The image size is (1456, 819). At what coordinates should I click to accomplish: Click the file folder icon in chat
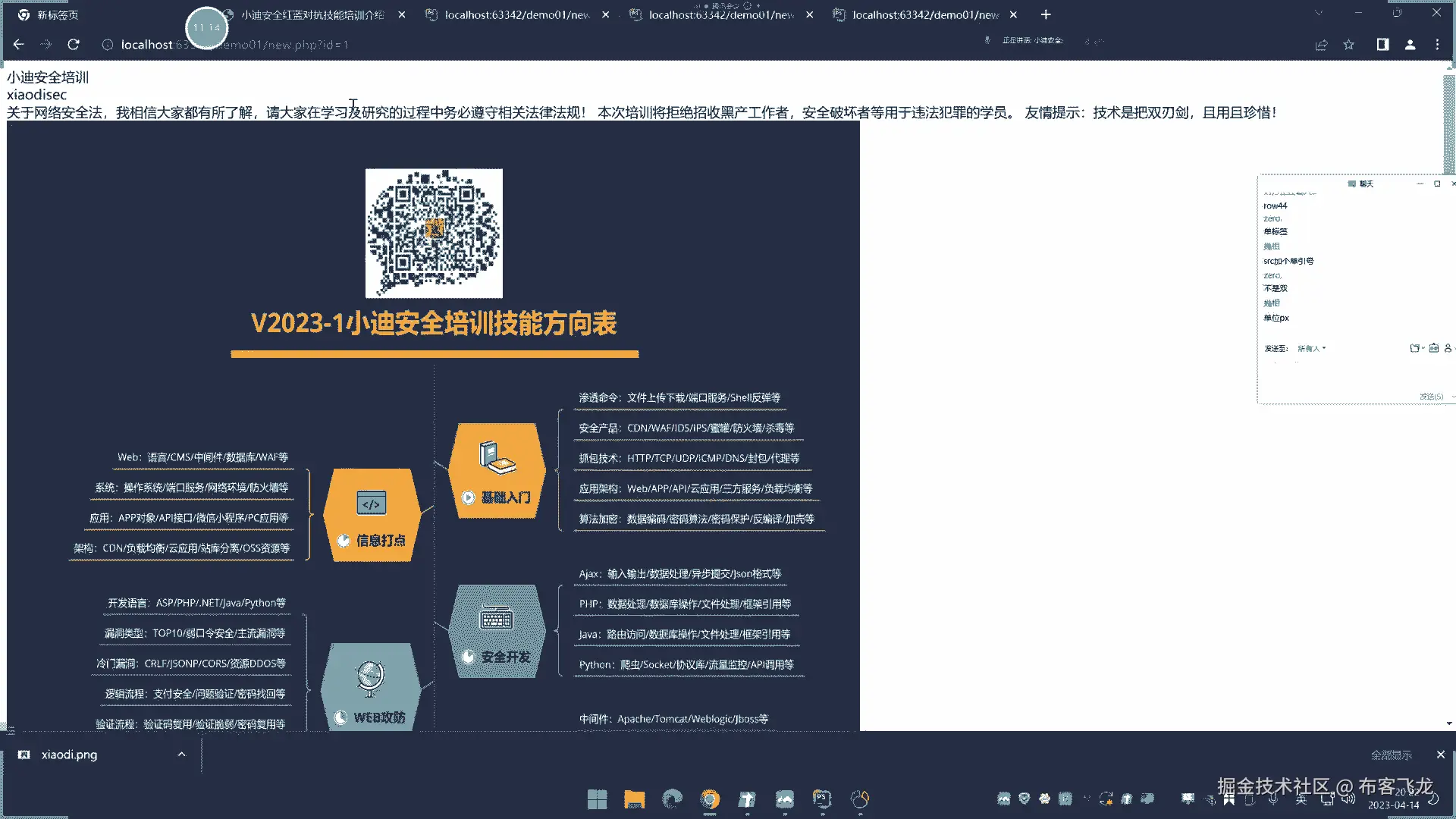click(x=1415, y=348)
